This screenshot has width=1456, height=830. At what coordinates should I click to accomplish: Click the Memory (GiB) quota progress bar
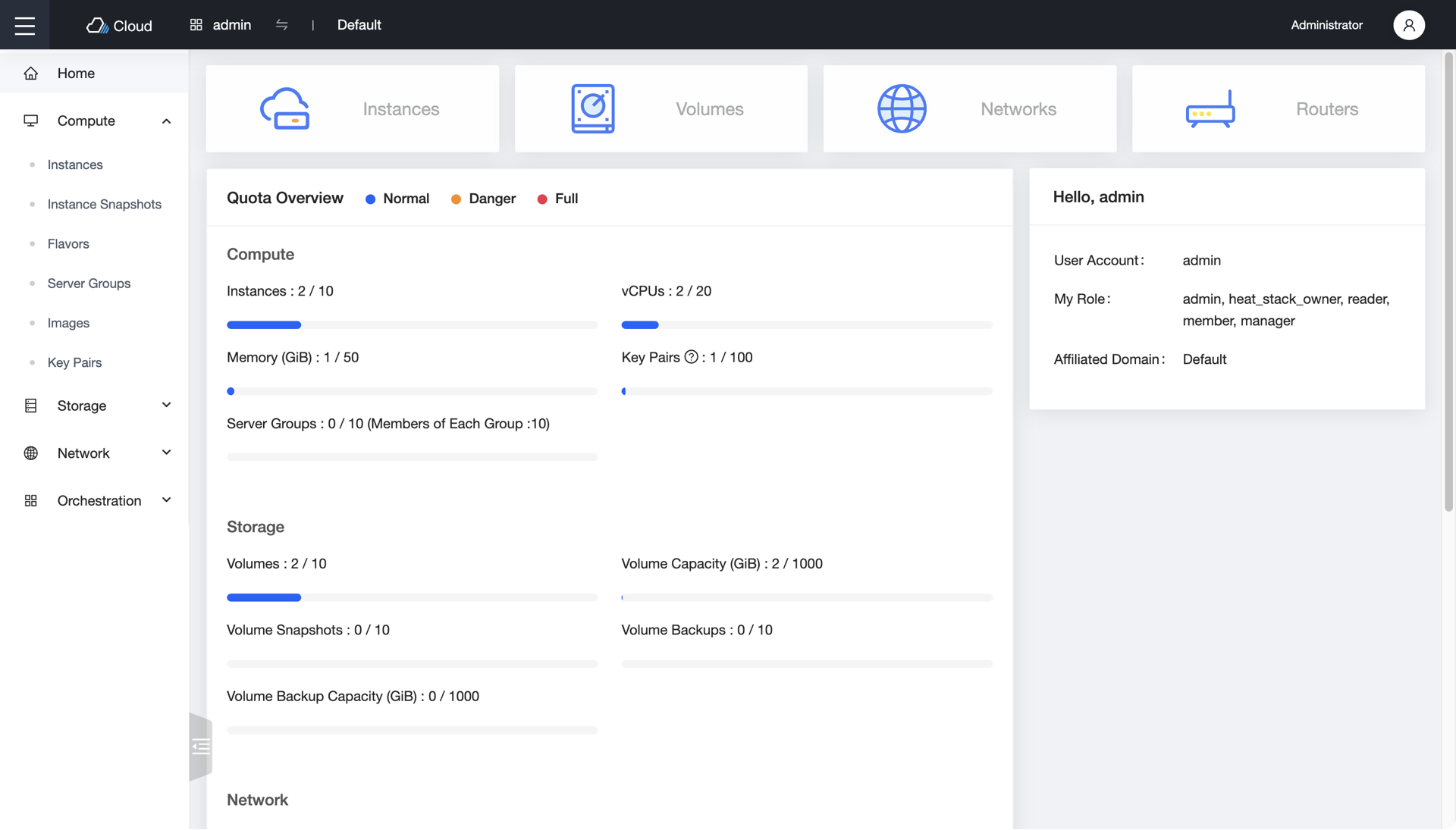coord(412,392)
